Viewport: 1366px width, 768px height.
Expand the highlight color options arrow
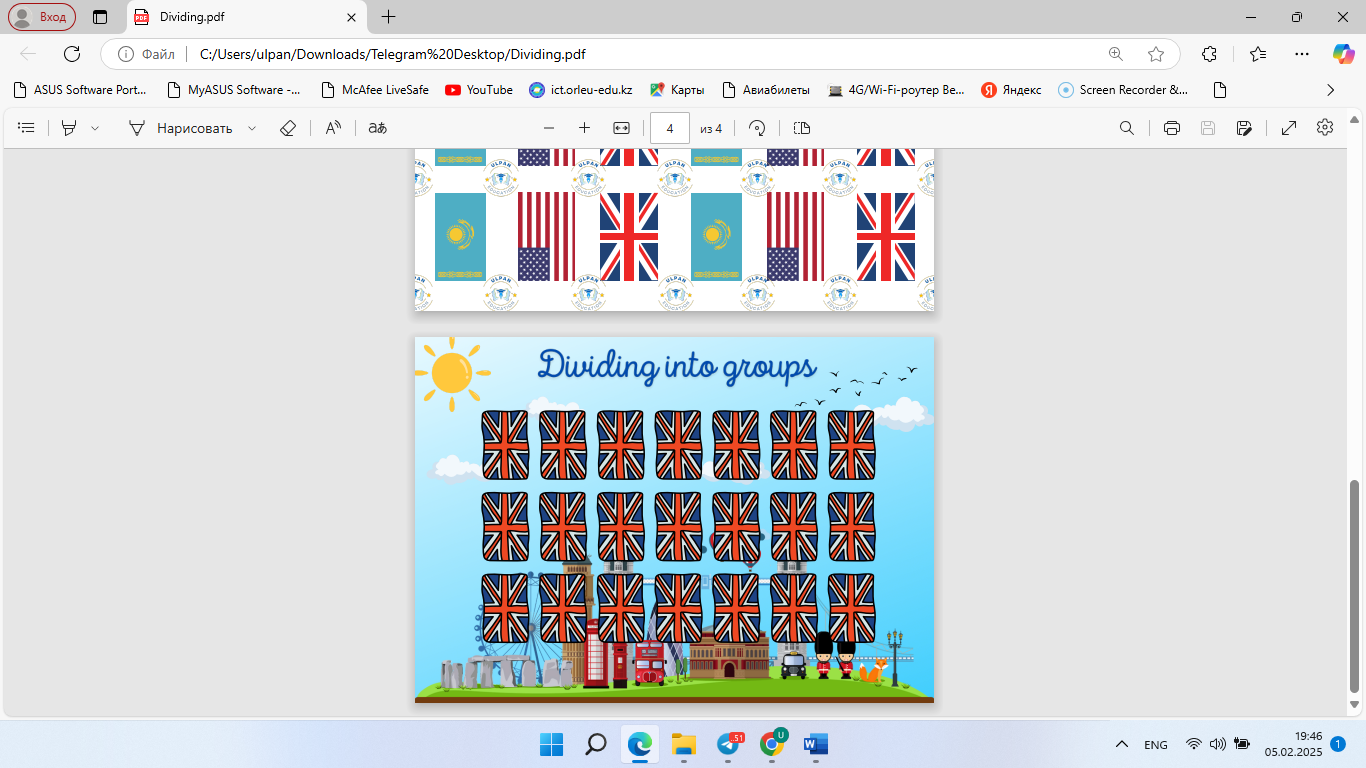(x=95, y=128)
